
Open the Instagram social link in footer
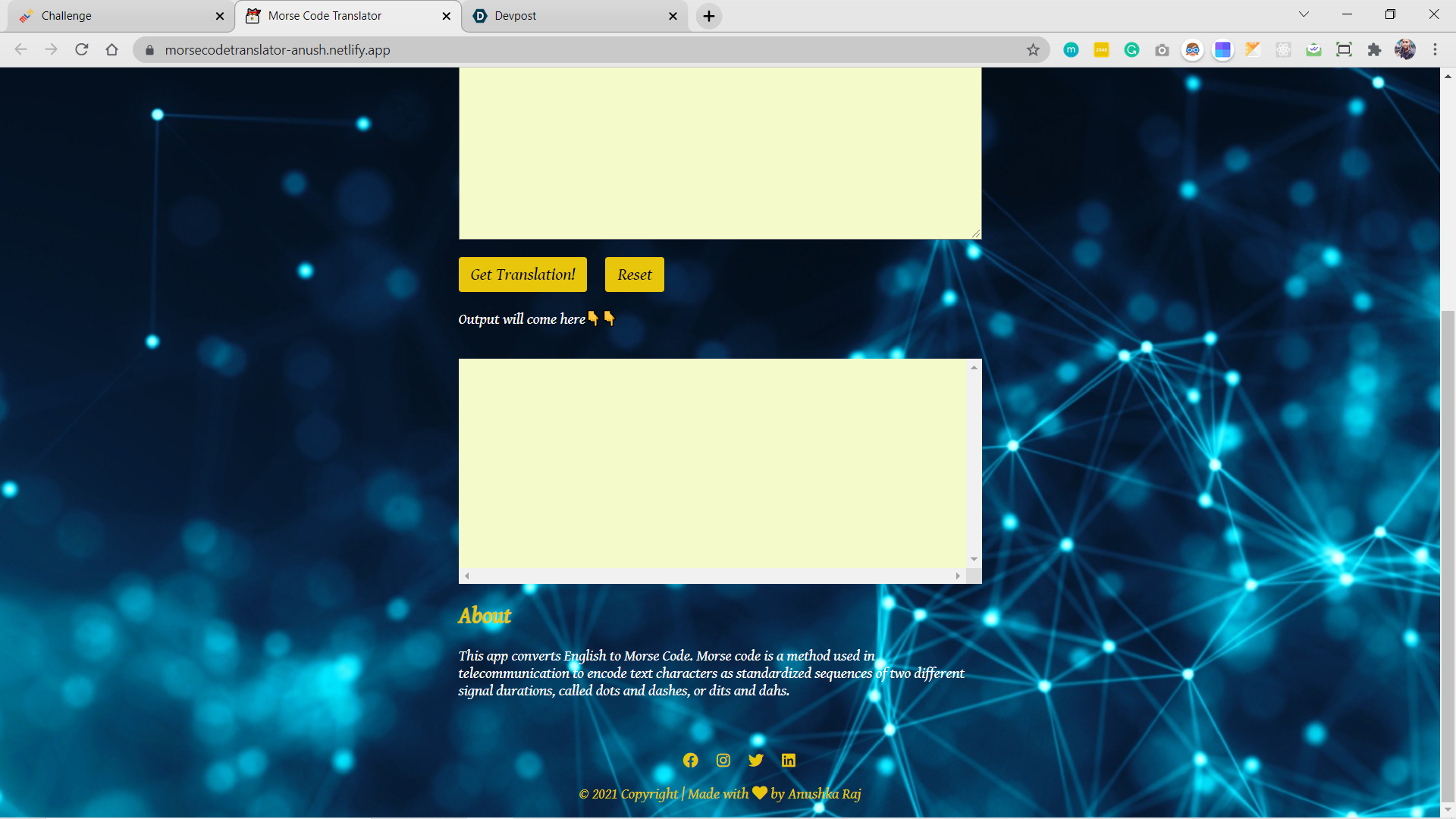[x=723, y=760]
